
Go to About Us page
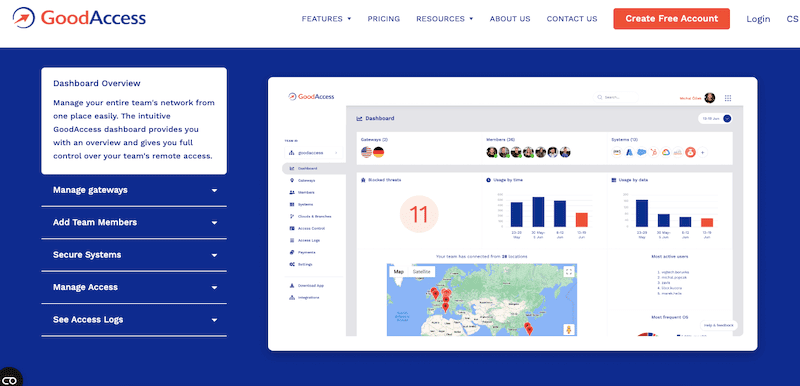(x=510, y=19)
